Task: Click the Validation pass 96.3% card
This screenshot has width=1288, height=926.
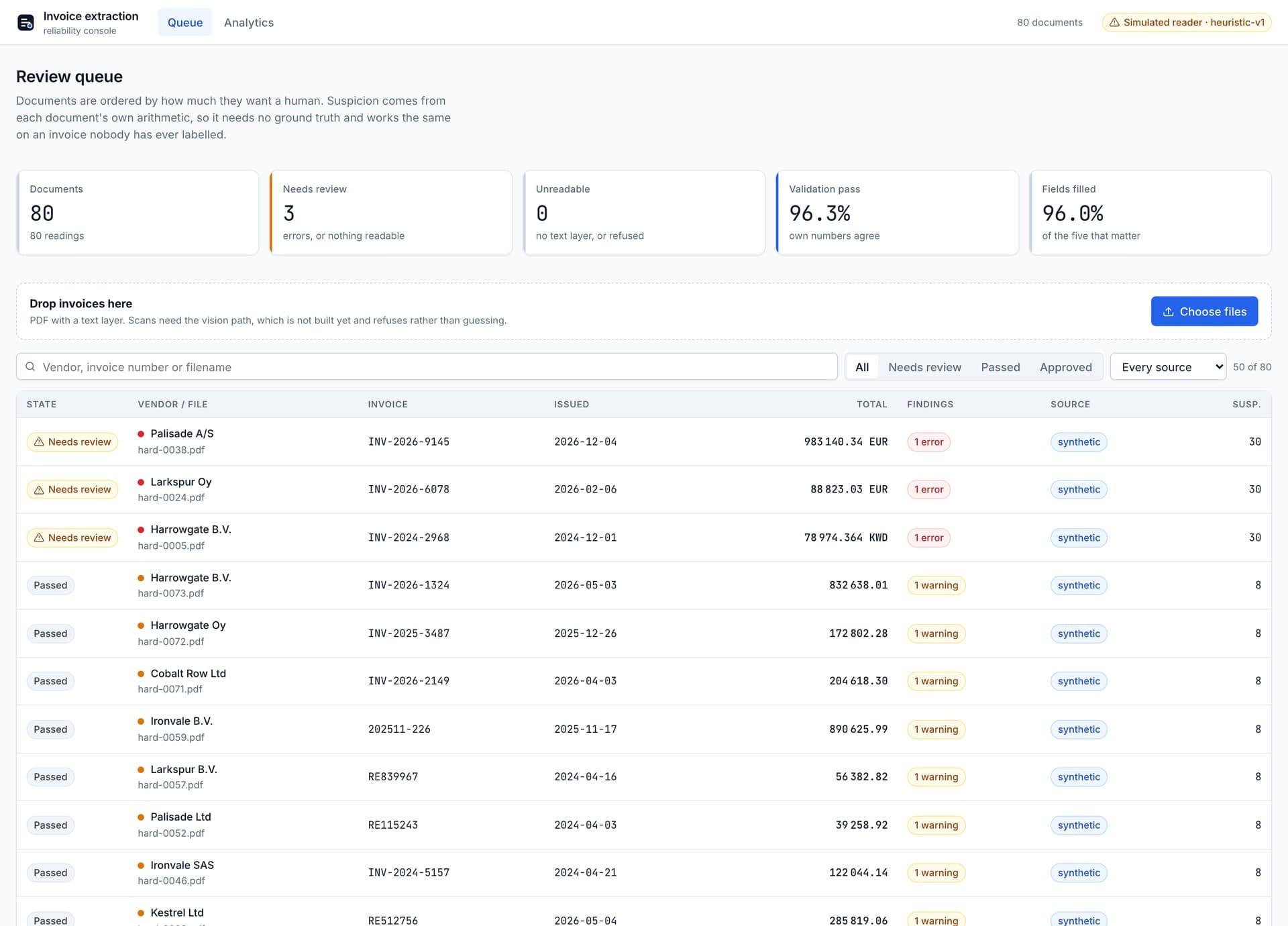Action: click(897, 213)
